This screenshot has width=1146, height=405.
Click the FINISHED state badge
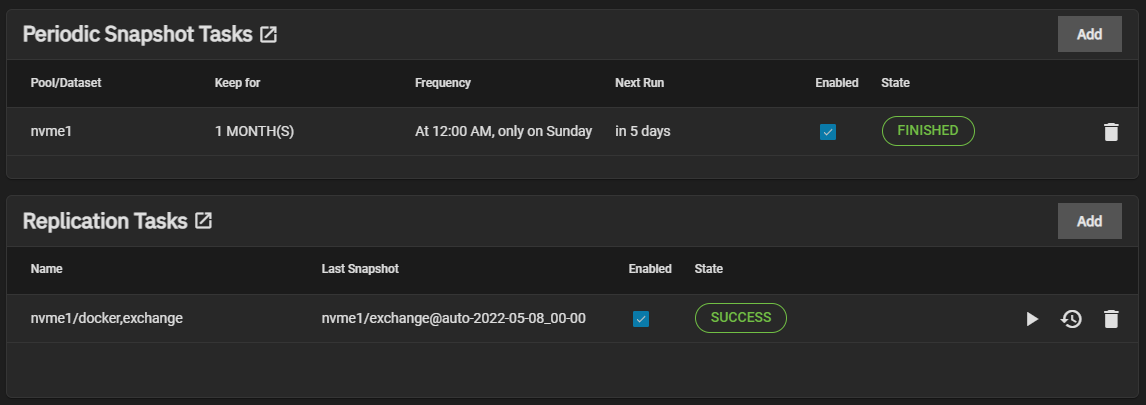[927, 131]
